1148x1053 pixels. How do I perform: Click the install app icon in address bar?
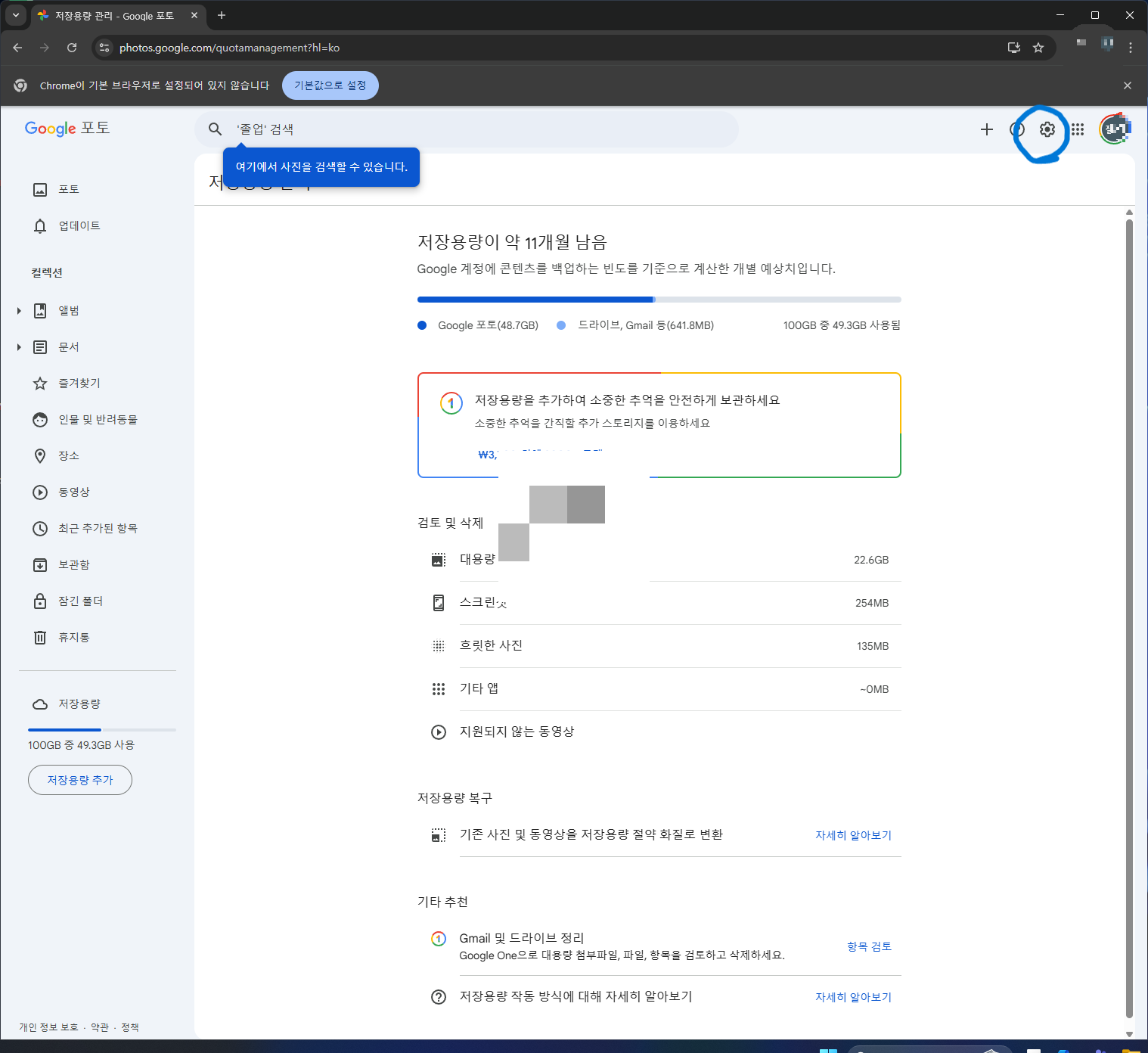(x=1014, y=48)
